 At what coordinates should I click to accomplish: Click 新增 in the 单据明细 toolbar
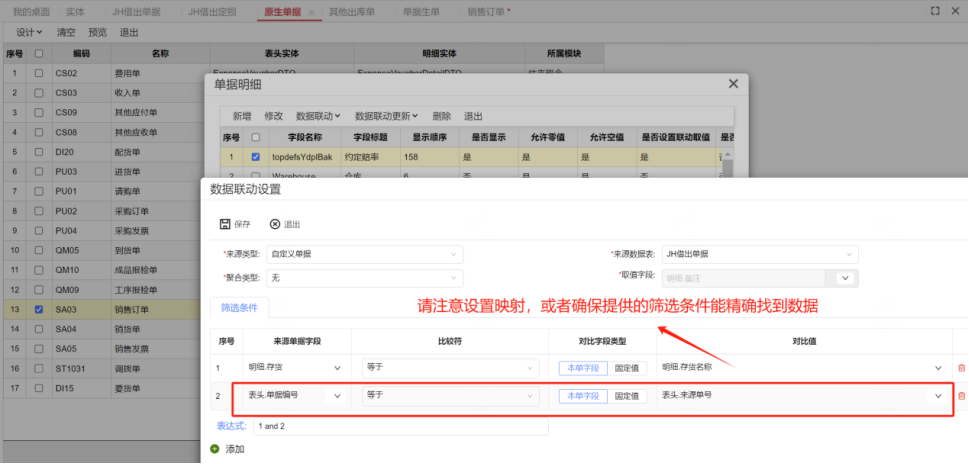tap(242, 116)
